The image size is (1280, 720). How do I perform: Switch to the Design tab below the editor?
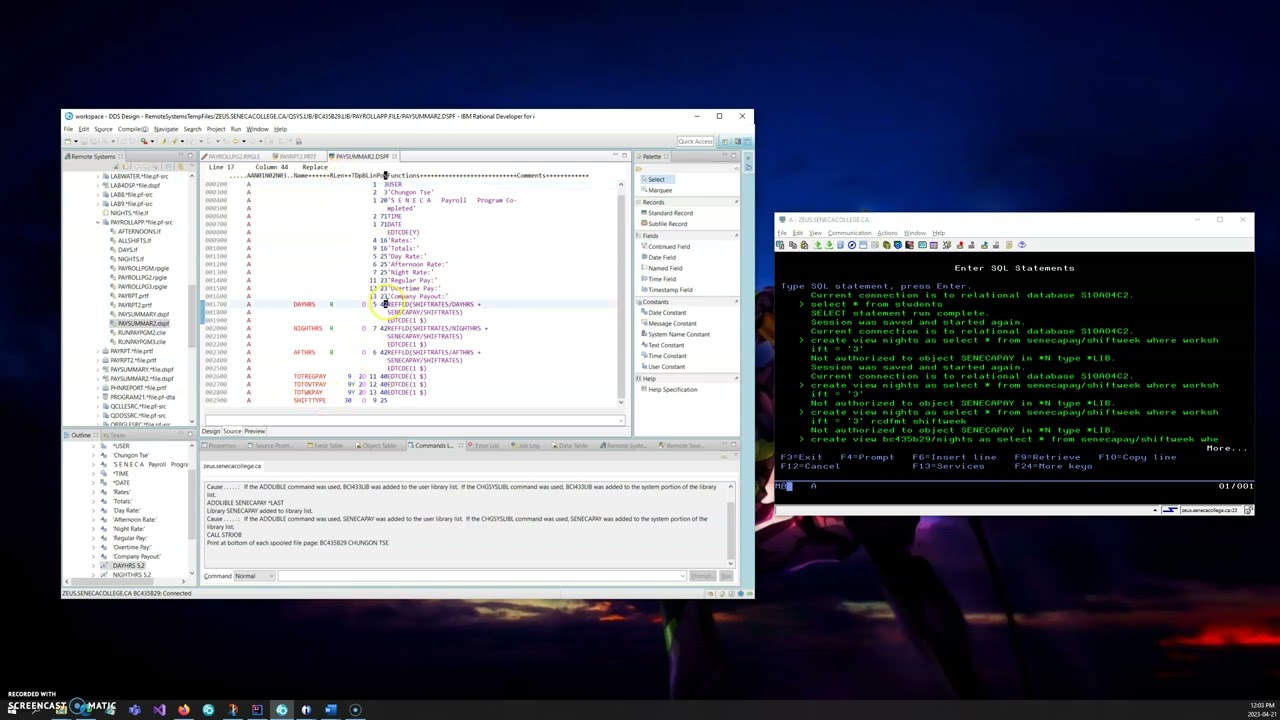click(211, 432)
